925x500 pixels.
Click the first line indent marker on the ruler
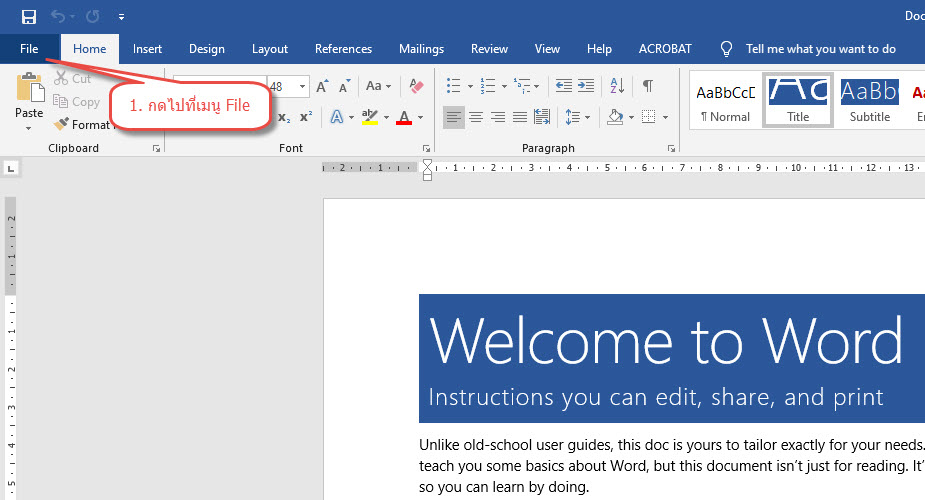click(x=427, y=164)
